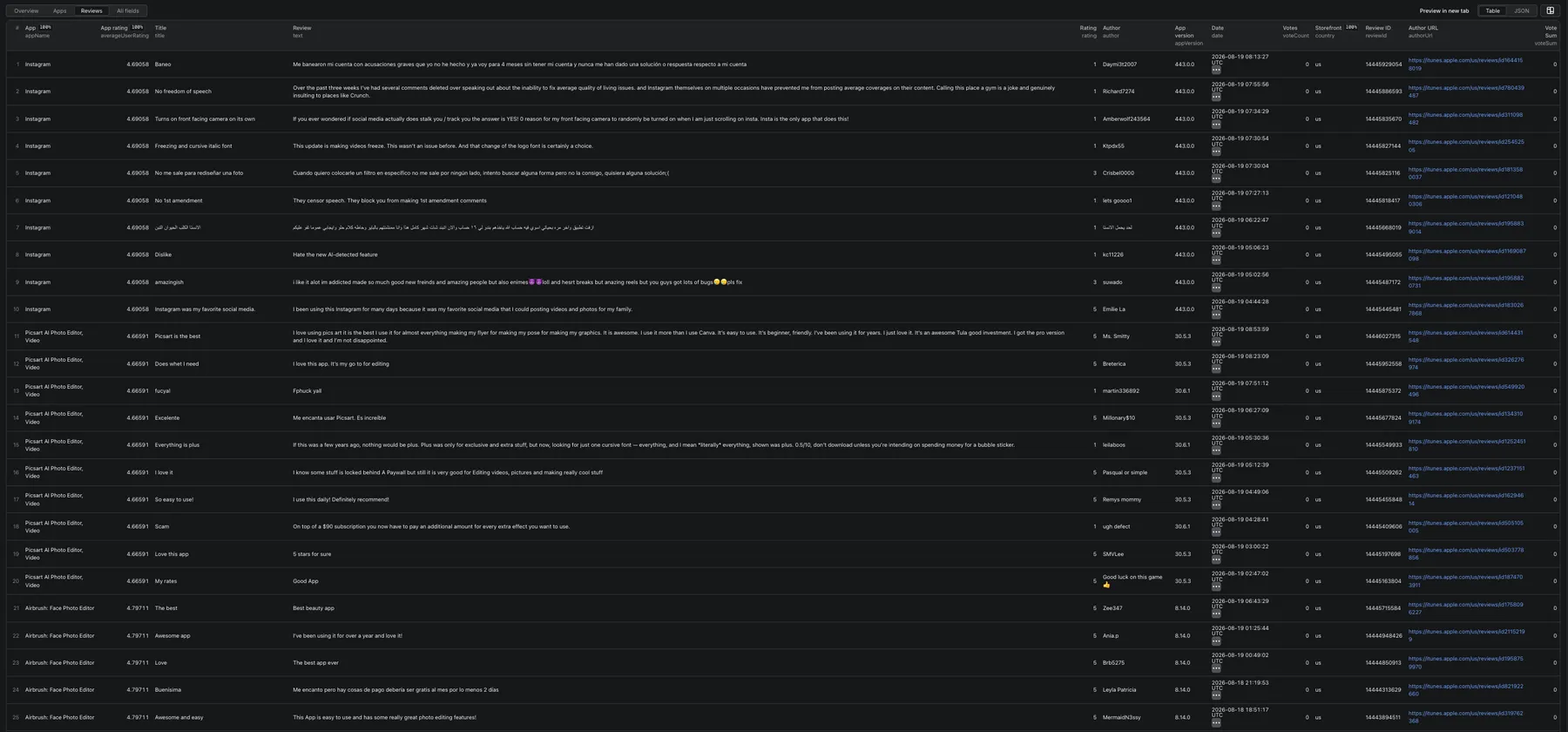Viewport: 1568px width, 732px height.
Task: Click date ellipsis in martin336892's row
Action: coord(1216,396)
